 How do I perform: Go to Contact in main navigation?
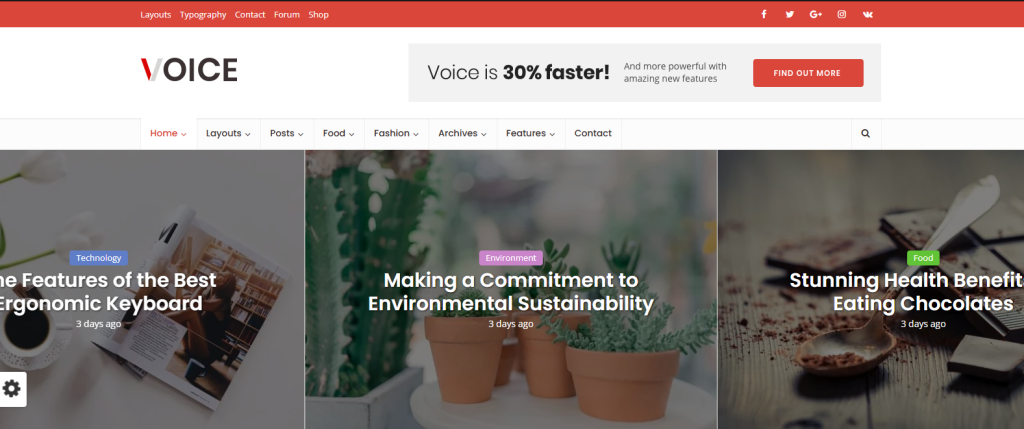point(593,133)
